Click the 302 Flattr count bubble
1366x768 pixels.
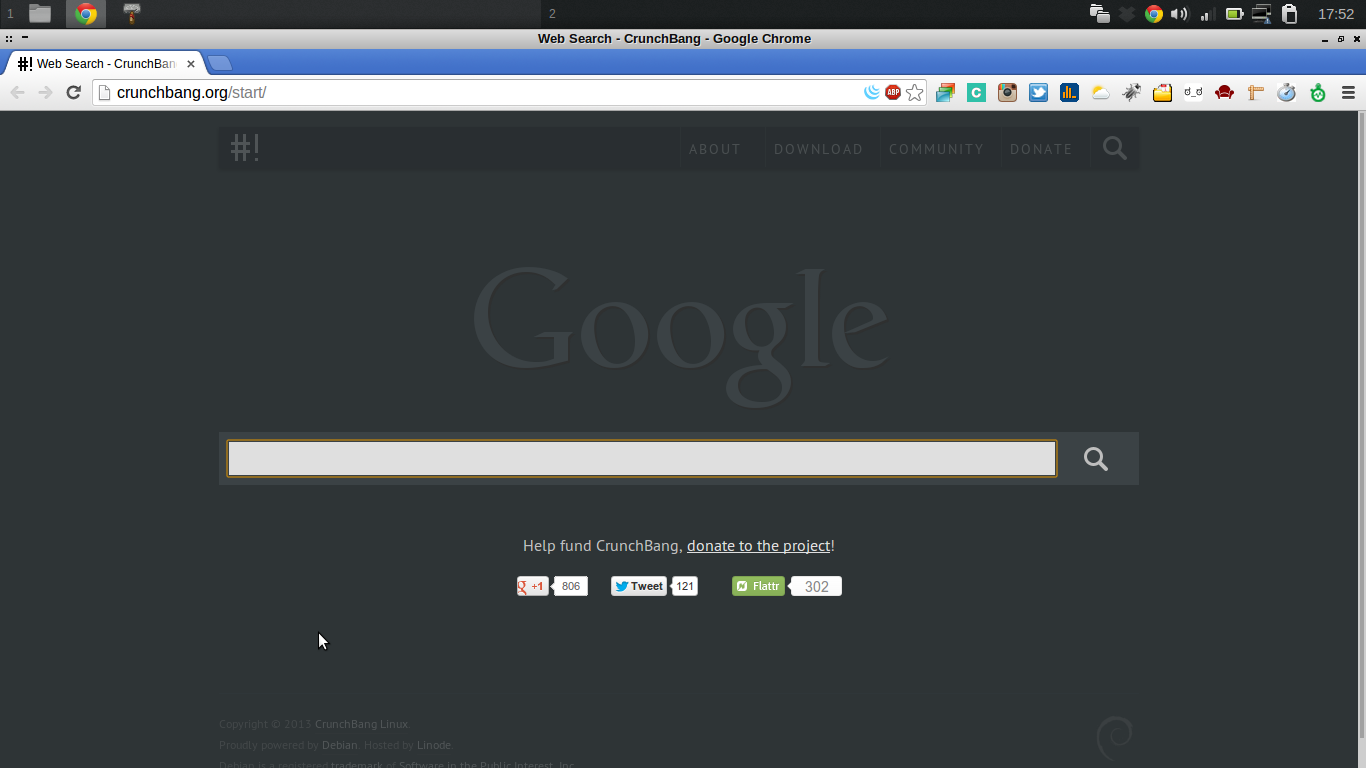coord(817,586)
